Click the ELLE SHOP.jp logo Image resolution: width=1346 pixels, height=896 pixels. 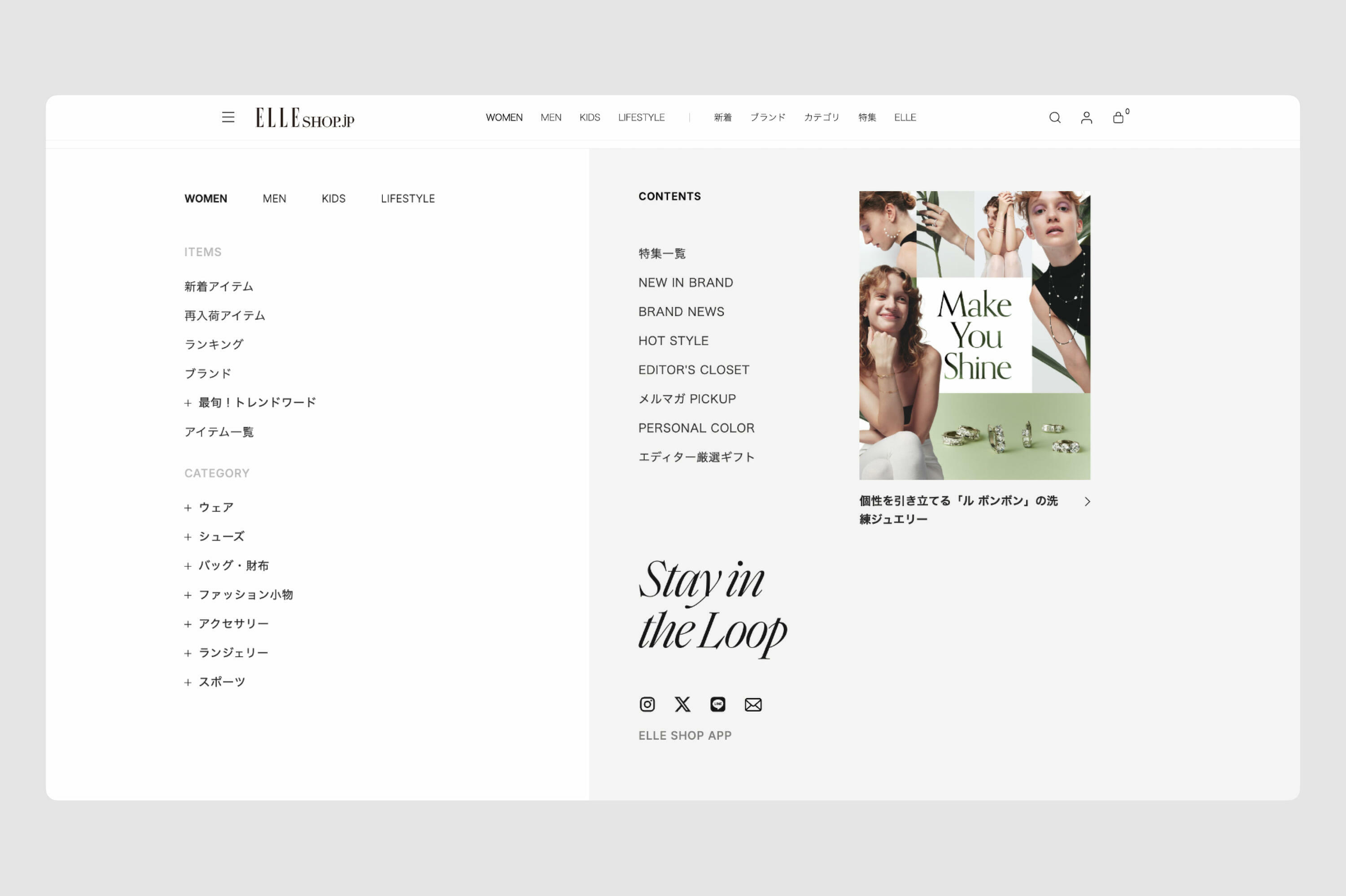305,117
